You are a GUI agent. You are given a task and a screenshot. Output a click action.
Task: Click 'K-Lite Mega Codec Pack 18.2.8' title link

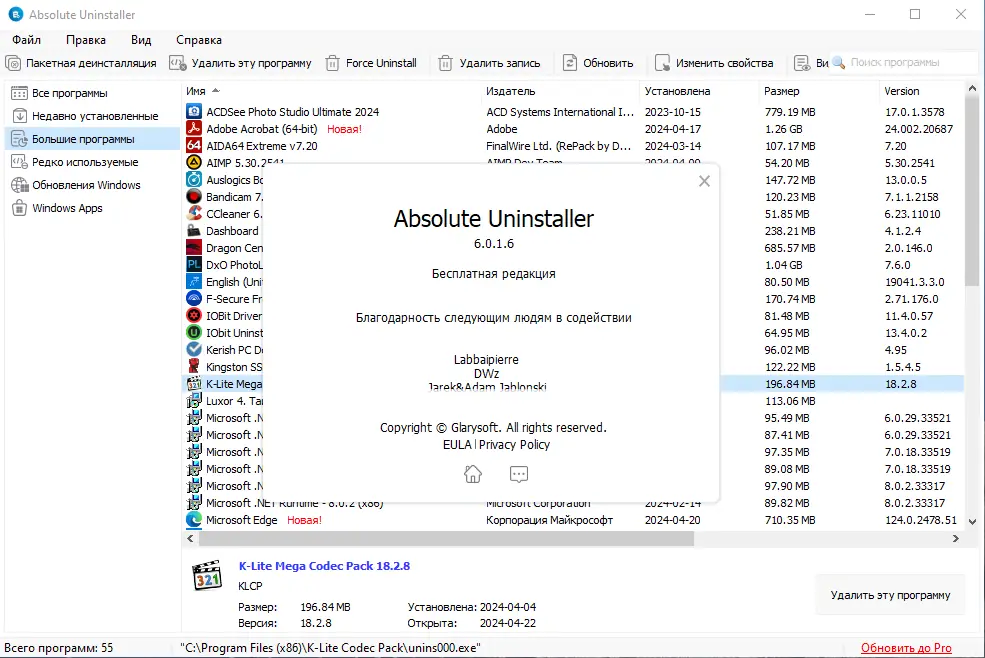pos(324,566)
